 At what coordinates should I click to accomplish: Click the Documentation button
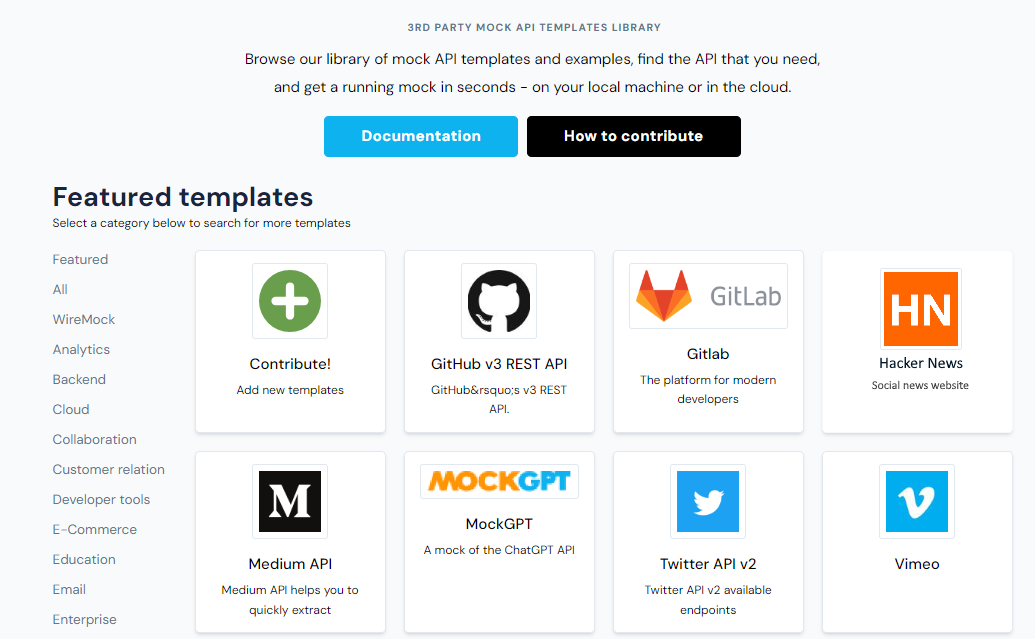421,137
